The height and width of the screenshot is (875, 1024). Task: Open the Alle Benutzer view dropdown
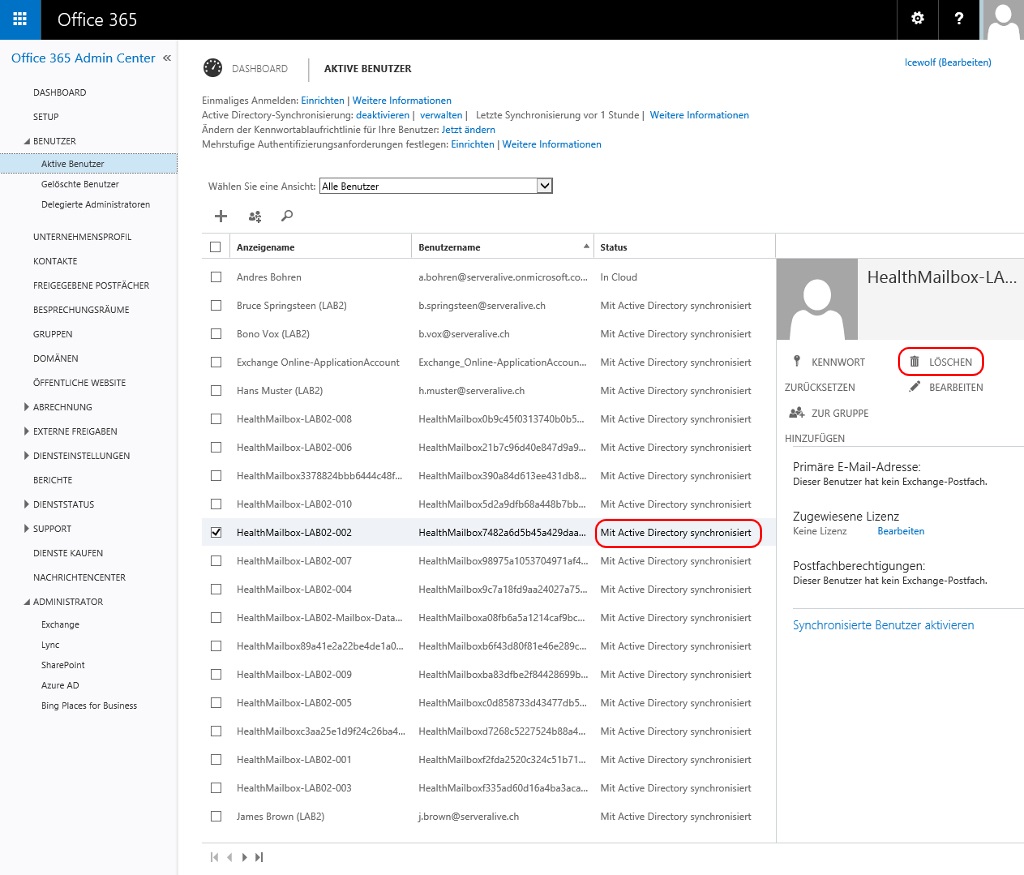436,186
